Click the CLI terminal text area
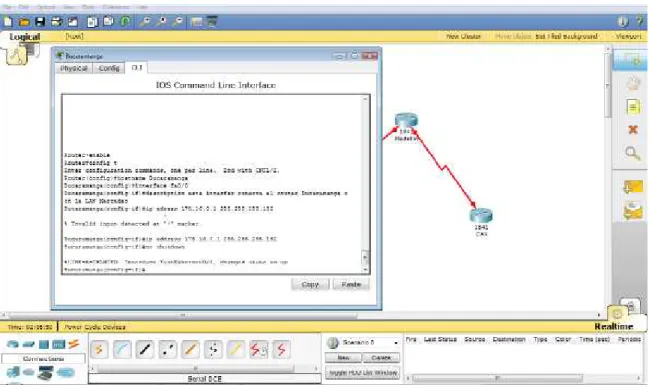The width and height of the screenshot is (649, 388). (212, 184)
